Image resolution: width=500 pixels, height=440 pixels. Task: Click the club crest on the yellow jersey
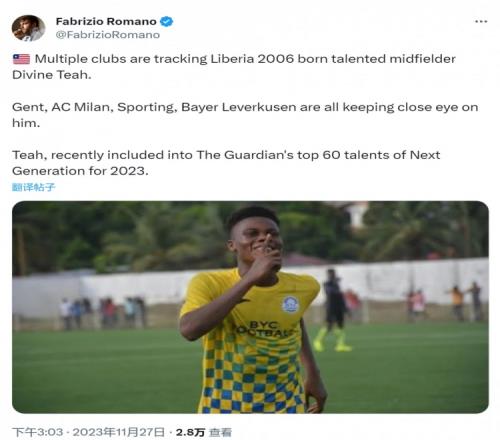(290, 304)
